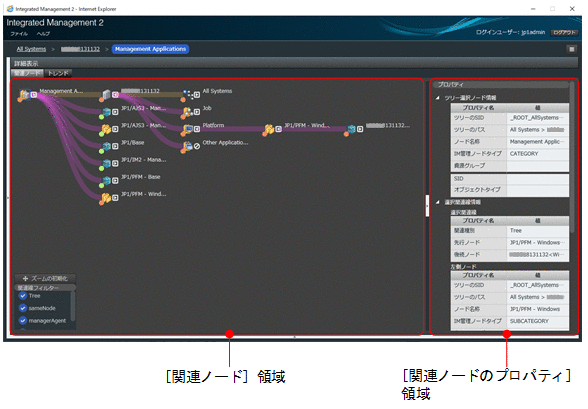The width and height of the screenshot is (588, 409).
Task: Click the ログアウト button
Action: coord(564,33)
